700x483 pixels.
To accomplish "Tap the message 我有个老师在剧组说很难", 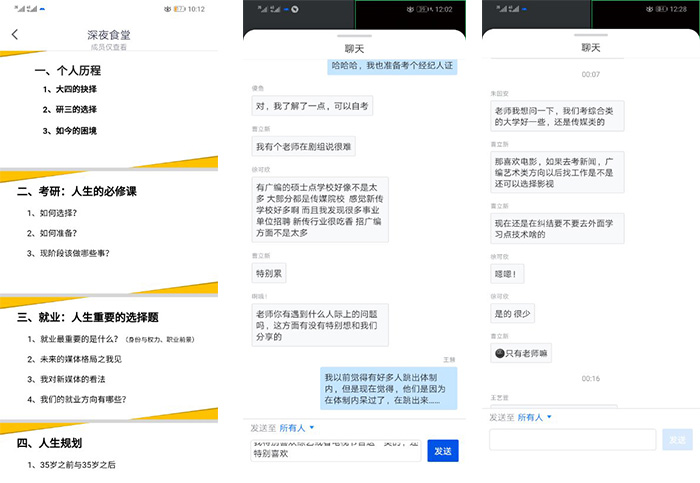I will 303,147.
